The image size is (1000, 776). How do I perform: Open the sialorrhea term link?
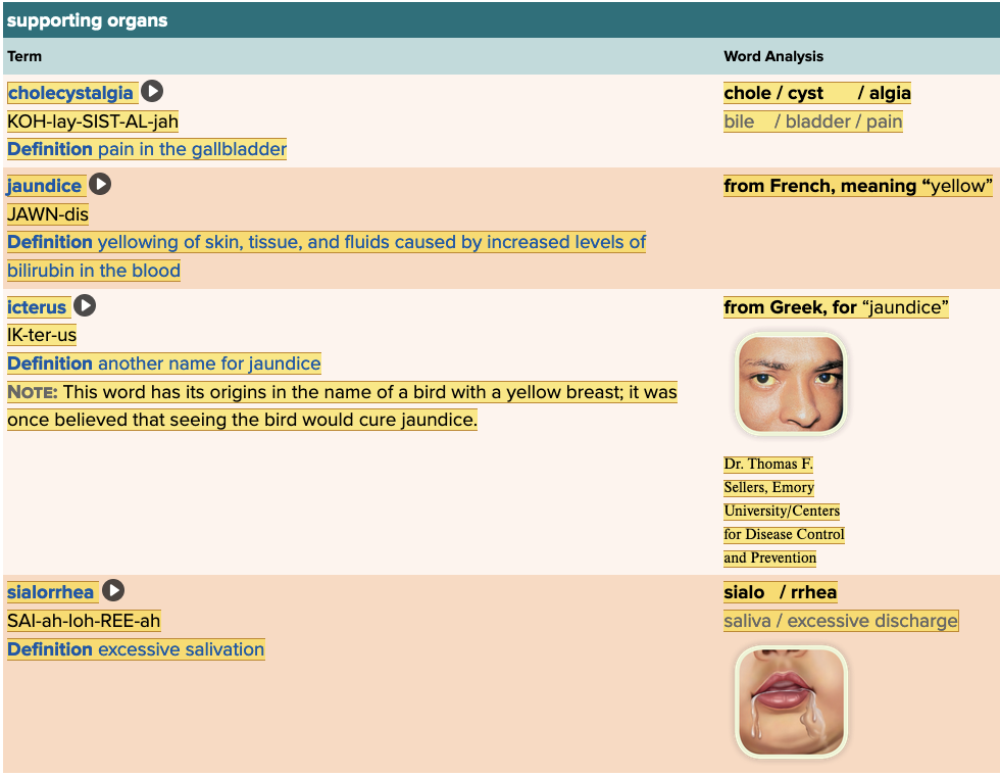tap(51, 592)
